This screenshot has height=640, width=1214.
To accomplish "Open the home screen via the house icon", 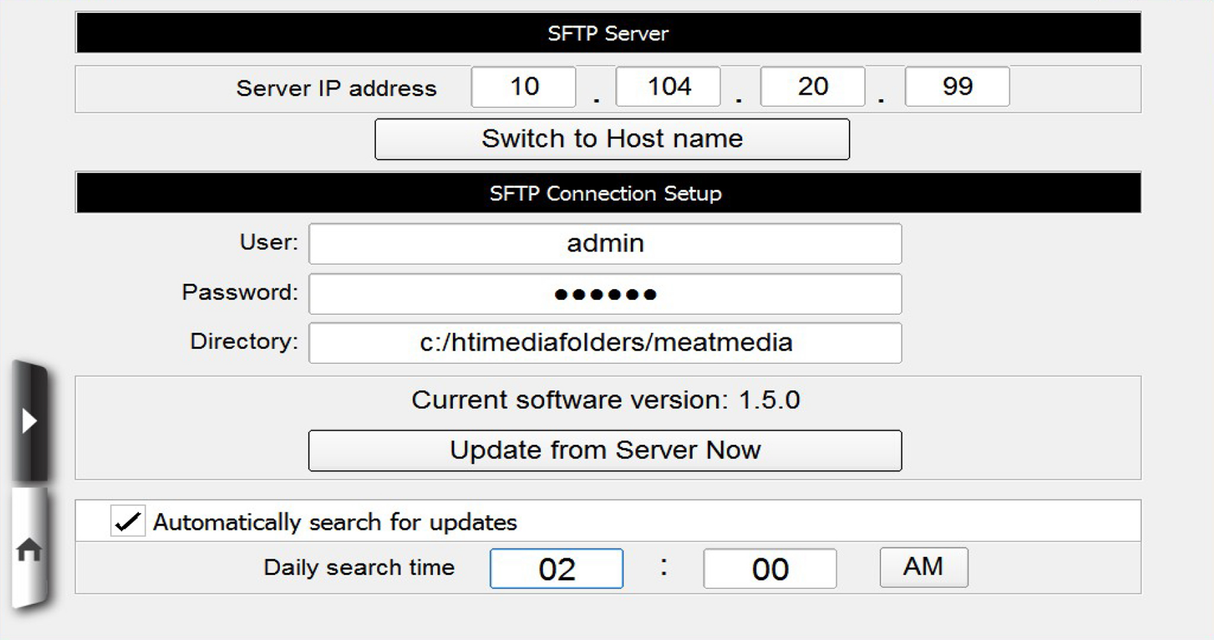I will pyautogui.click(x=30, y=548).
